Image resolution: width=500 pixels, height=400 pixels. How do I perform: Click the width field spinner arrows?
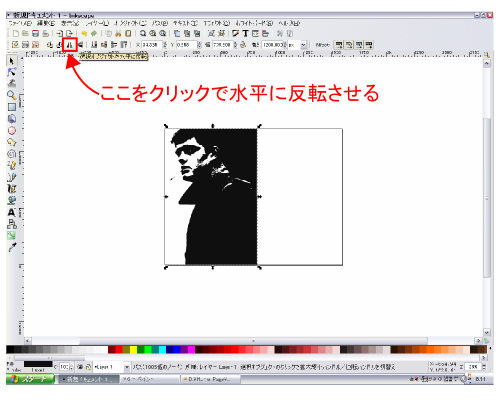pyautogui.click(x=236, y=45)
